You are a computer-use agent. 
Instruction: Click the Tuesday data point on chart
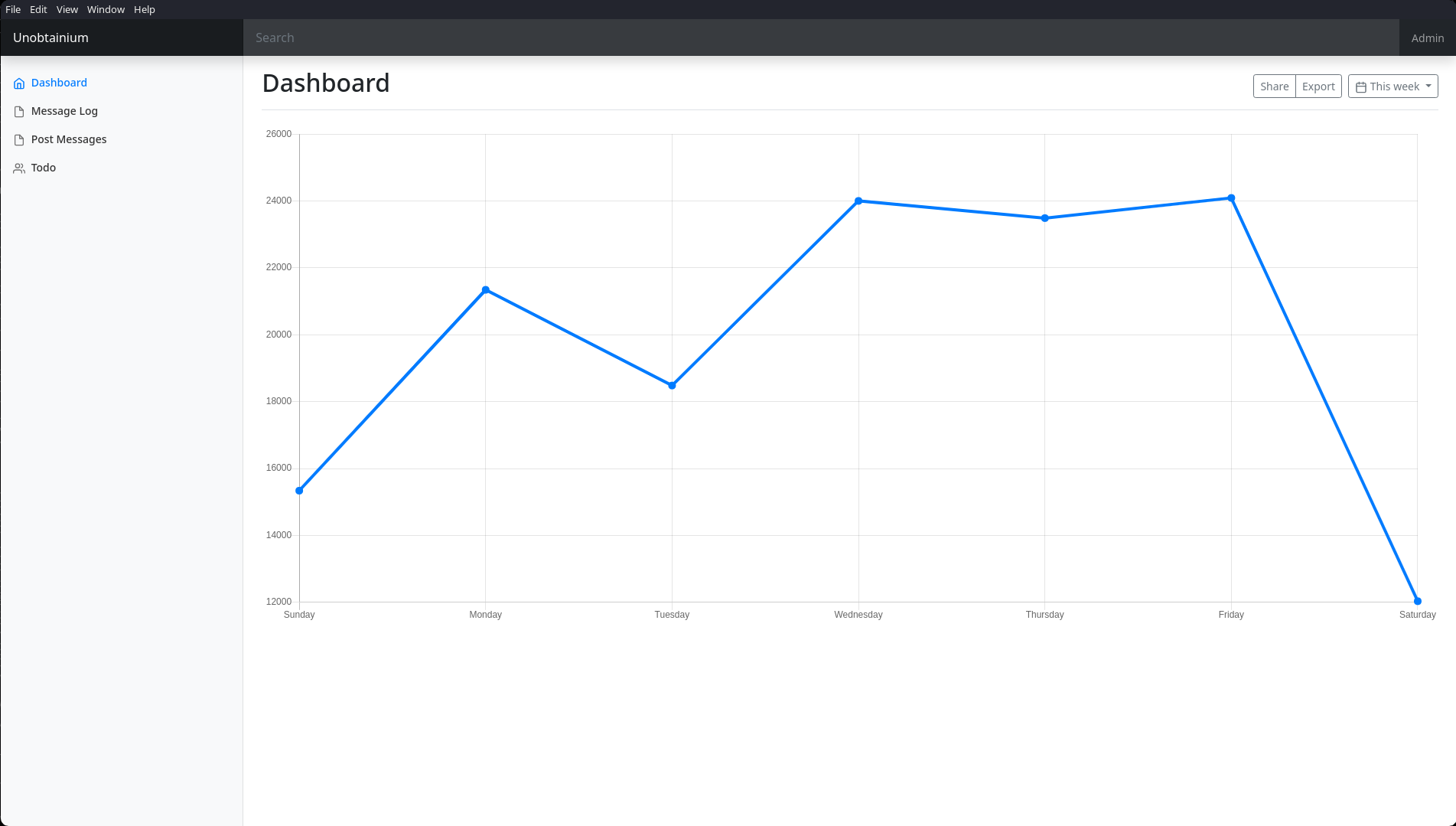click(672, 385)
